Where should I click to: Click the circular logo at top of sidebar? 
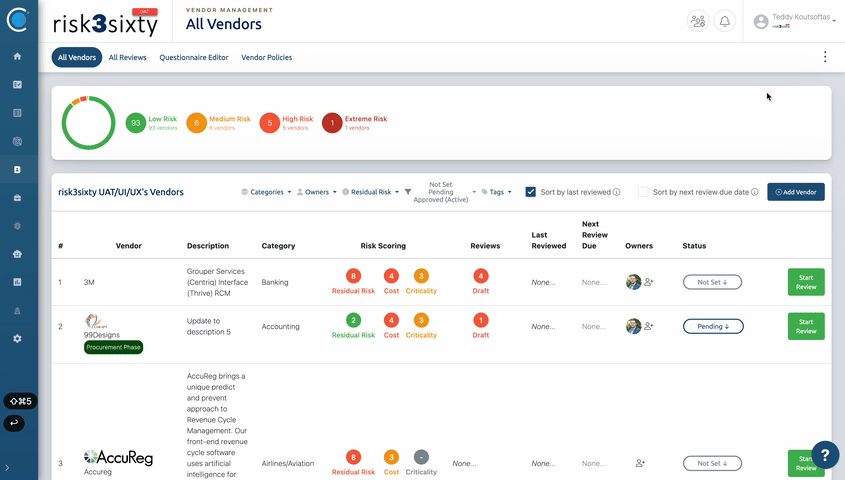point(17,19)
